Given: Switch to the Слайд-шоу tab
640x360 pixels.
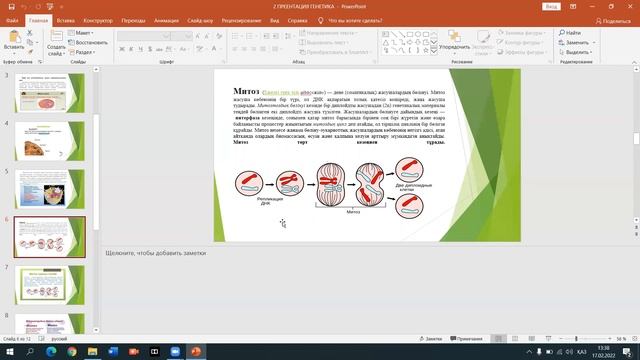Looking at the screenshot, I should click(200, 20).
